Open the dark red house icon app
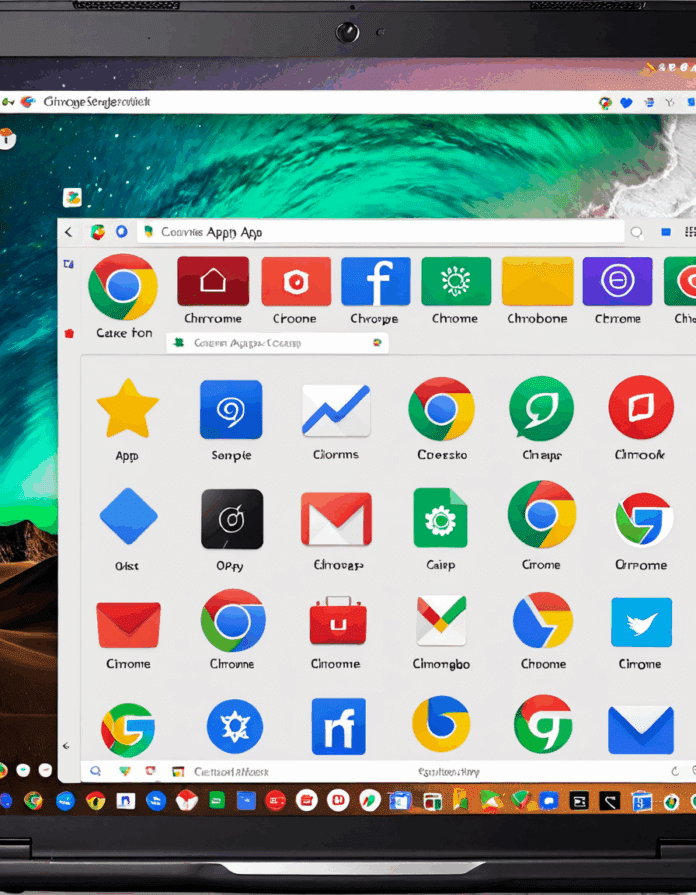Screen dimensions: 696x895 click(213, 281)
